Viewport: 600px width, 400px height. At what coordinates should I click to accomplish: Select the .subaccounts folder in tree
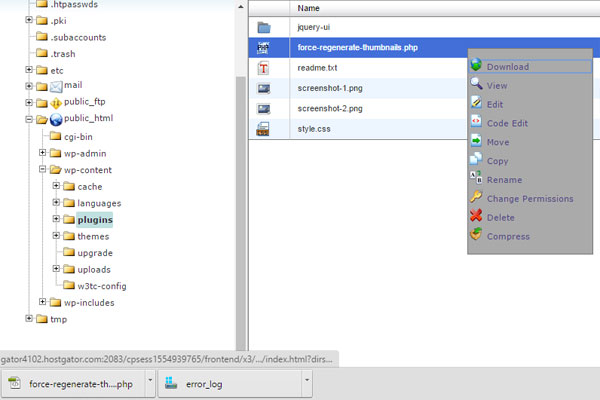[78, 38]
